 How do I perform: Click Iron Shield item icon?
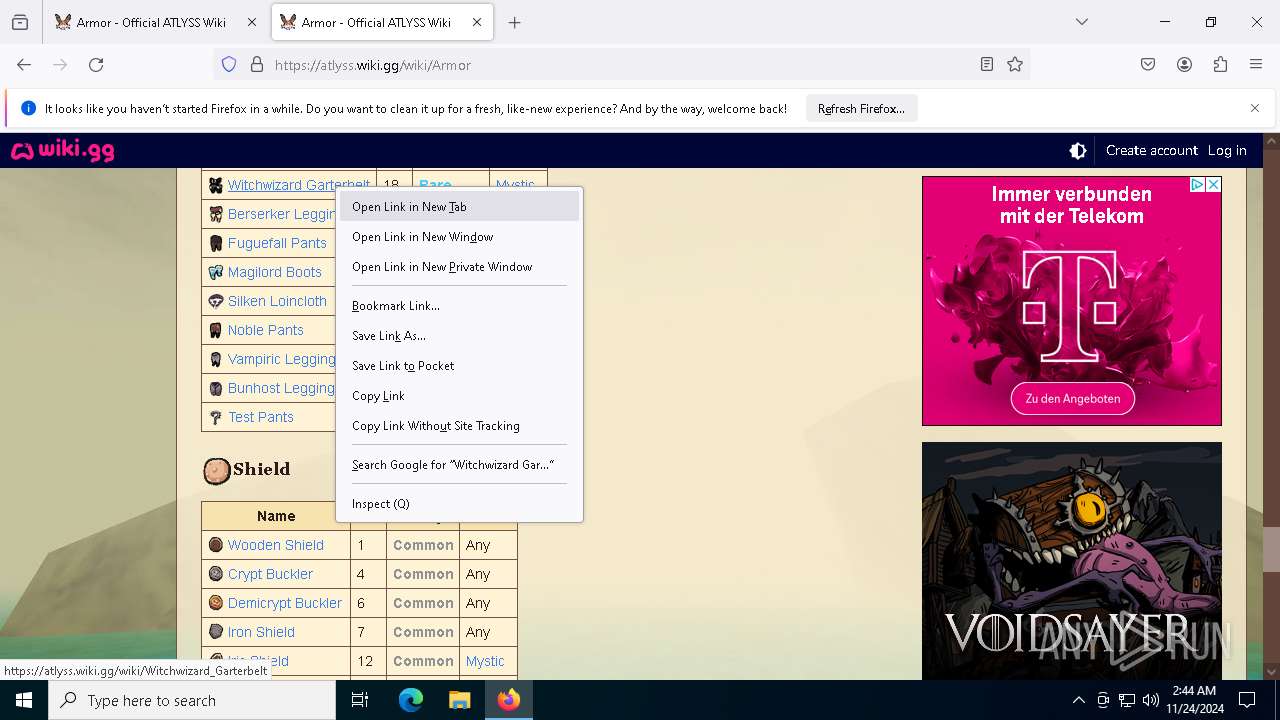(x=215, y=632)
